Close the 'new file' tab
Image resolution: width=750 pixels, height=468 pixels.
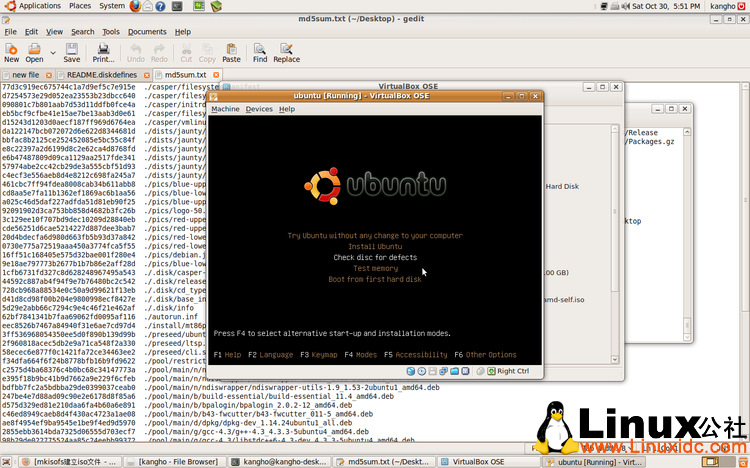[49, 75]
